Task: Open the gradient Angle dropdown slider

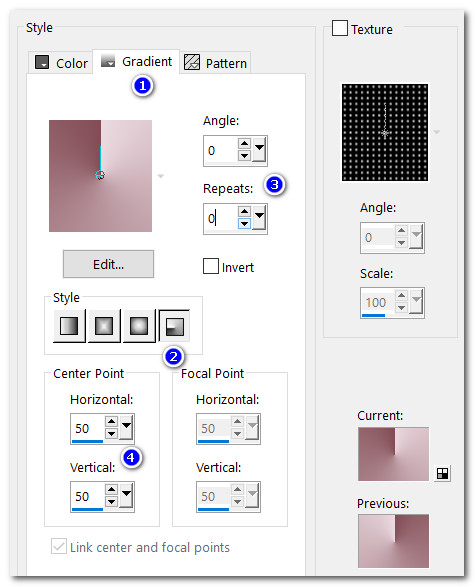Action: (259, 149)
